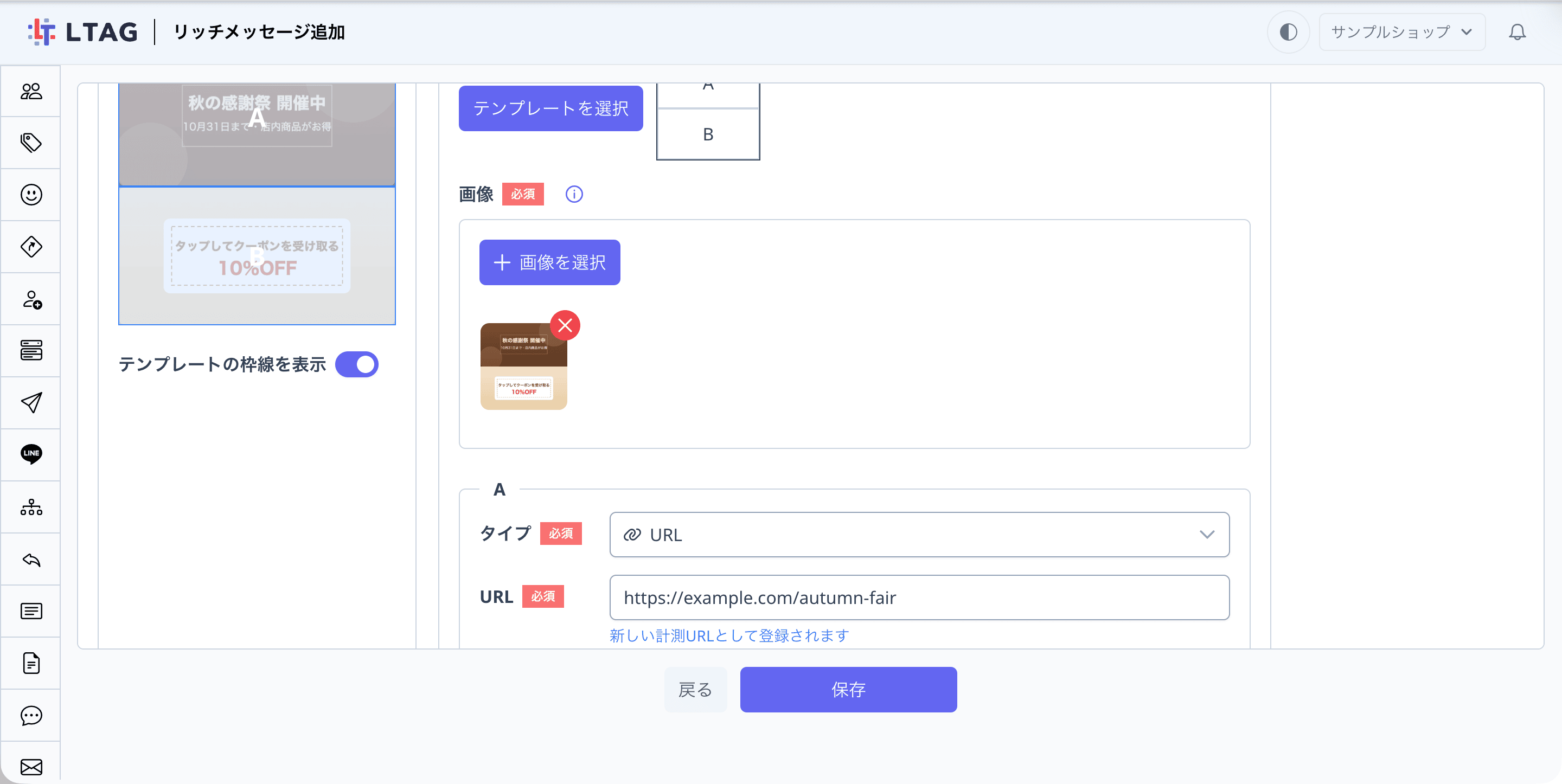Click the envelope mail sidebar icon
Screen dimensions: 1562x784
tap(31, 767)
